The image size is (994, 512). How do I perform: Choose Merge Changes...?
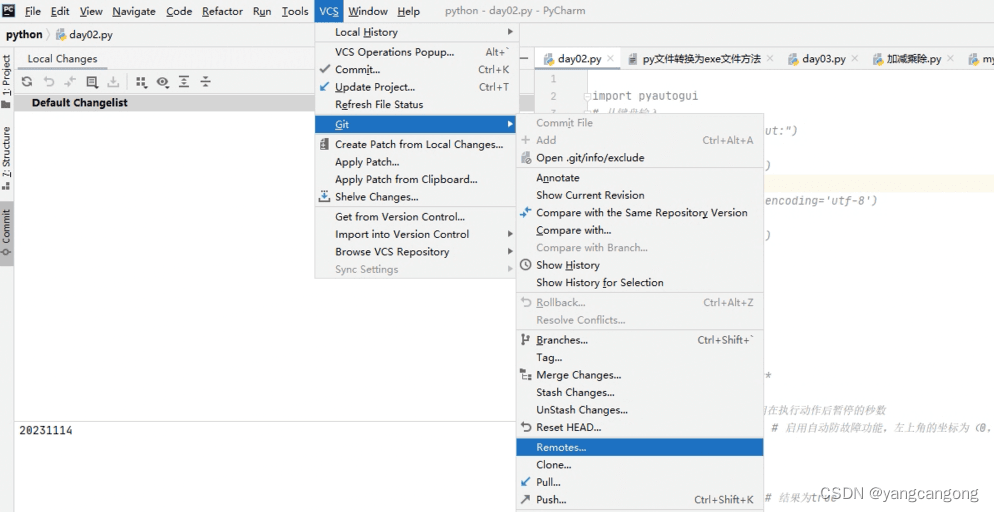coord(640,375)
